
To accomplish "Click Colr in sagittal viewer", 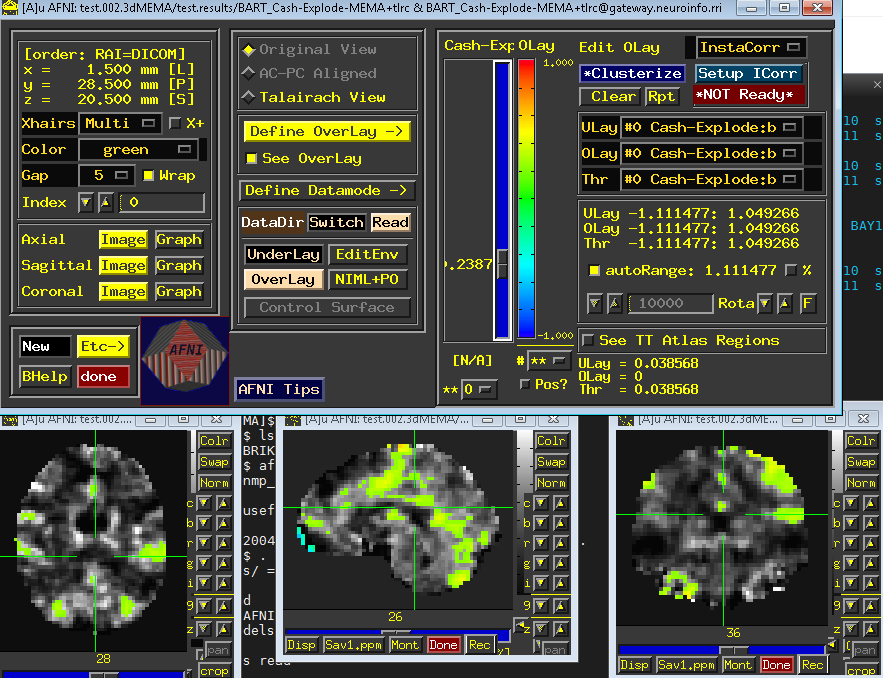I will [551, 441].
